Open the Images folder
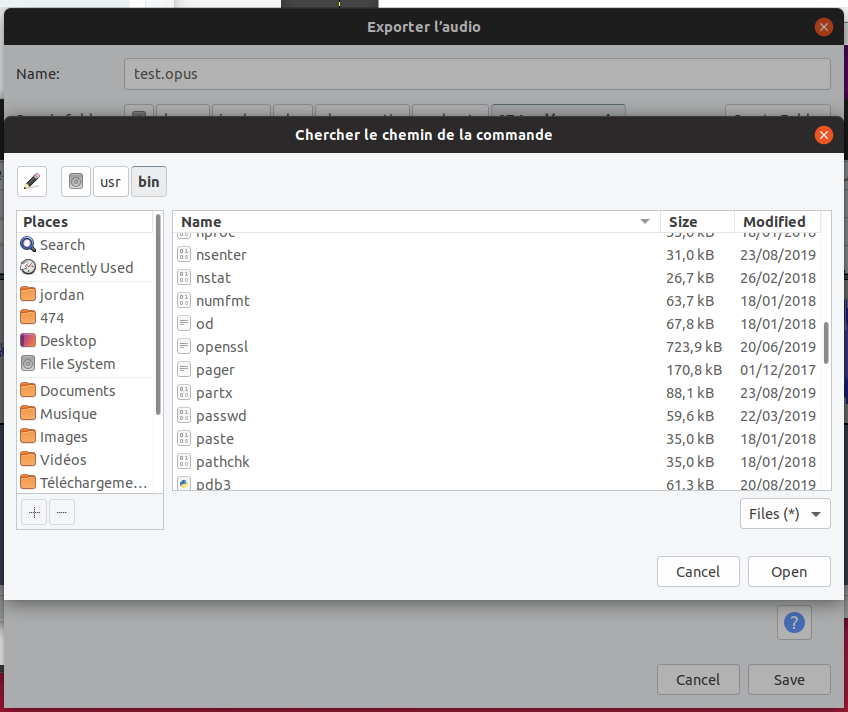 click(63, 436)
